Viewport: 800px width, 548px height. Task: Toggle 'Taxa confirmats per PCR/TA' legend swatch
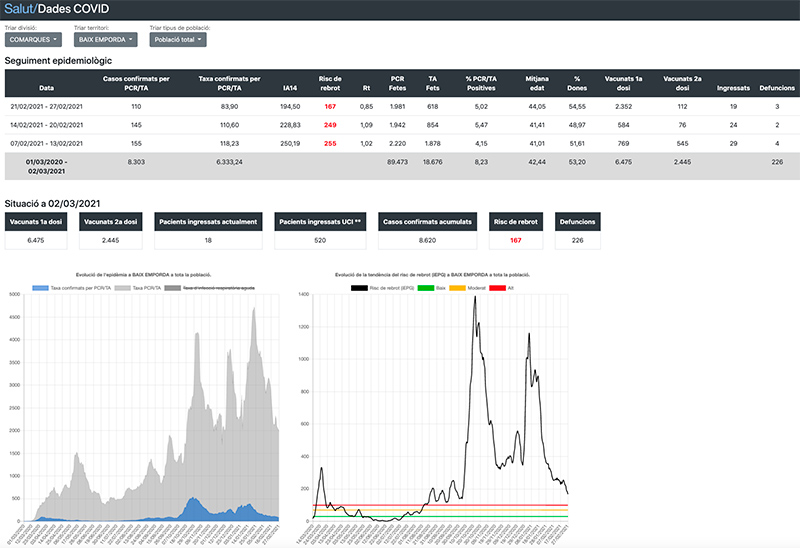point(40,288)
